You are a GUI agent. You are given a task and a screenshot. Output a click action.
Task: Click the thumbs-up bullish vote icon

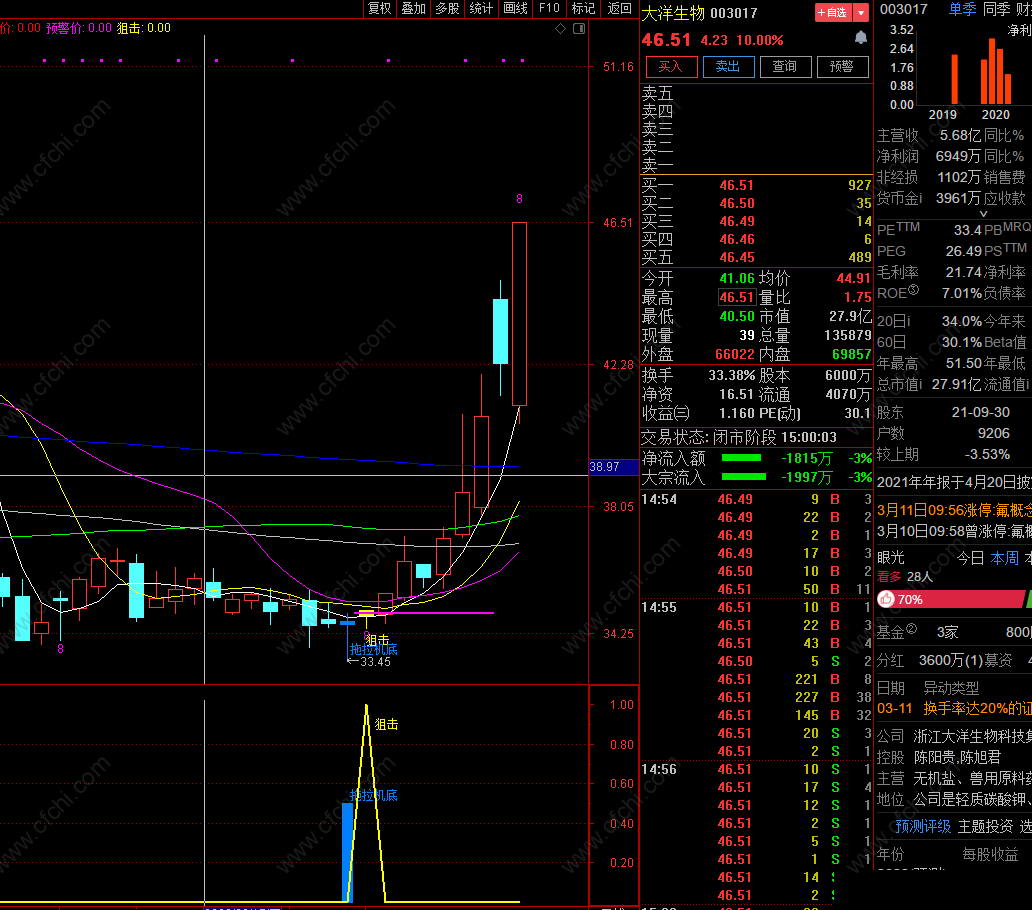(x=885, y=600)
